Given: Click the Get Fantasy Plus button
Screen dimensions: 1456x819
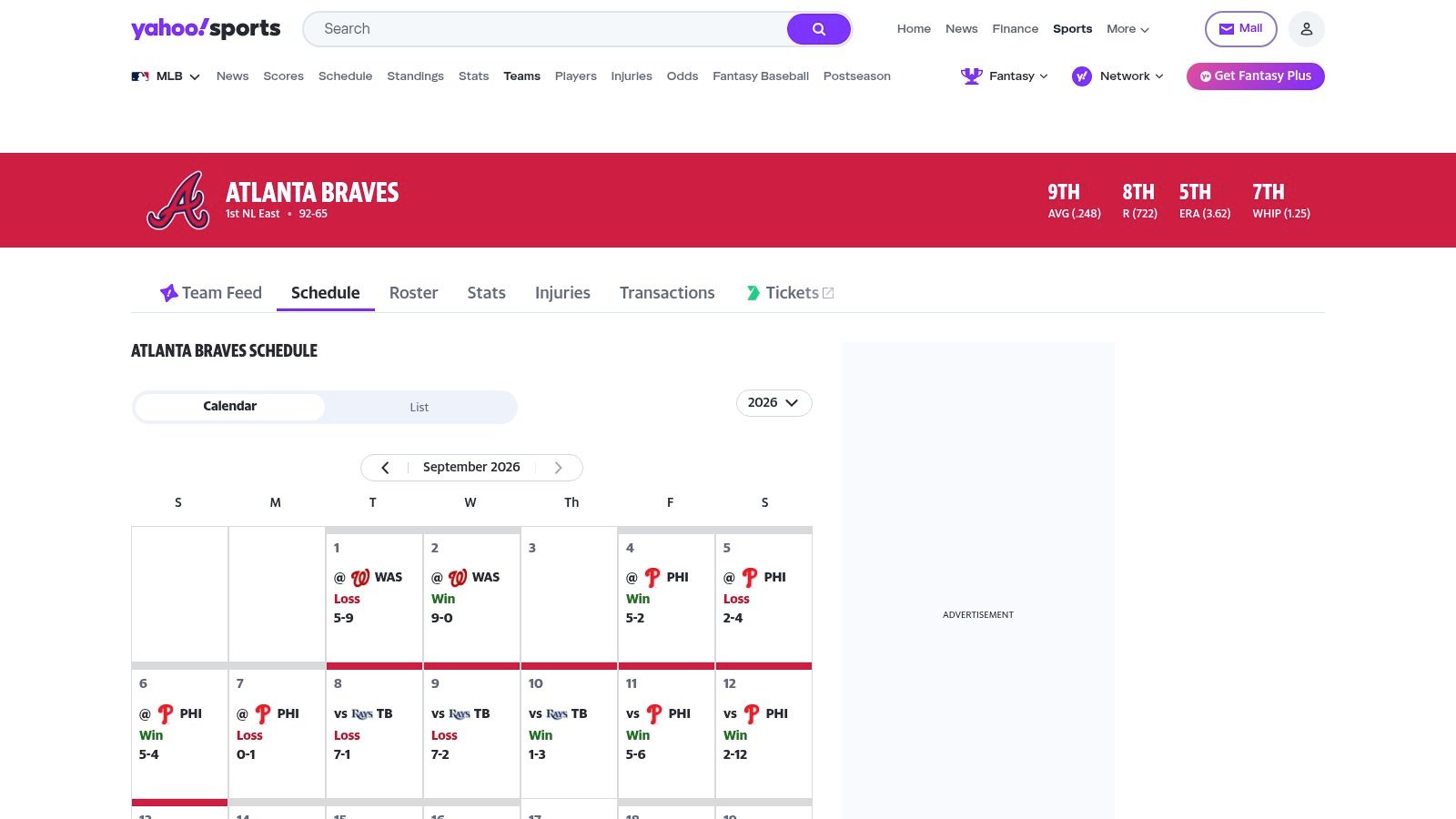Looking at the screenshot, I should click(x=1256, y=76).
